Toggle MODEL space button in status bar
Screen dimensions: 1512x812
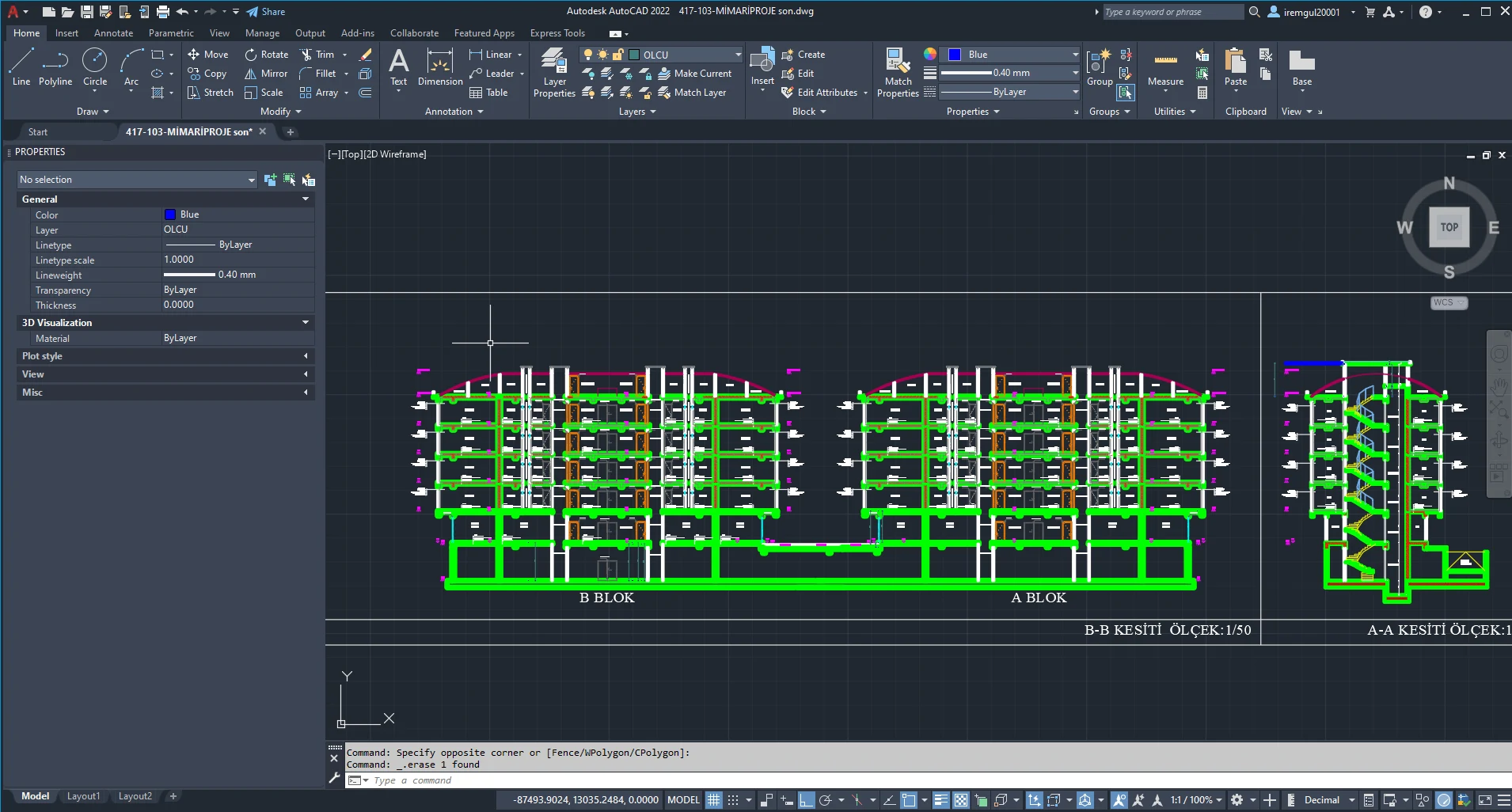point(683,800)
